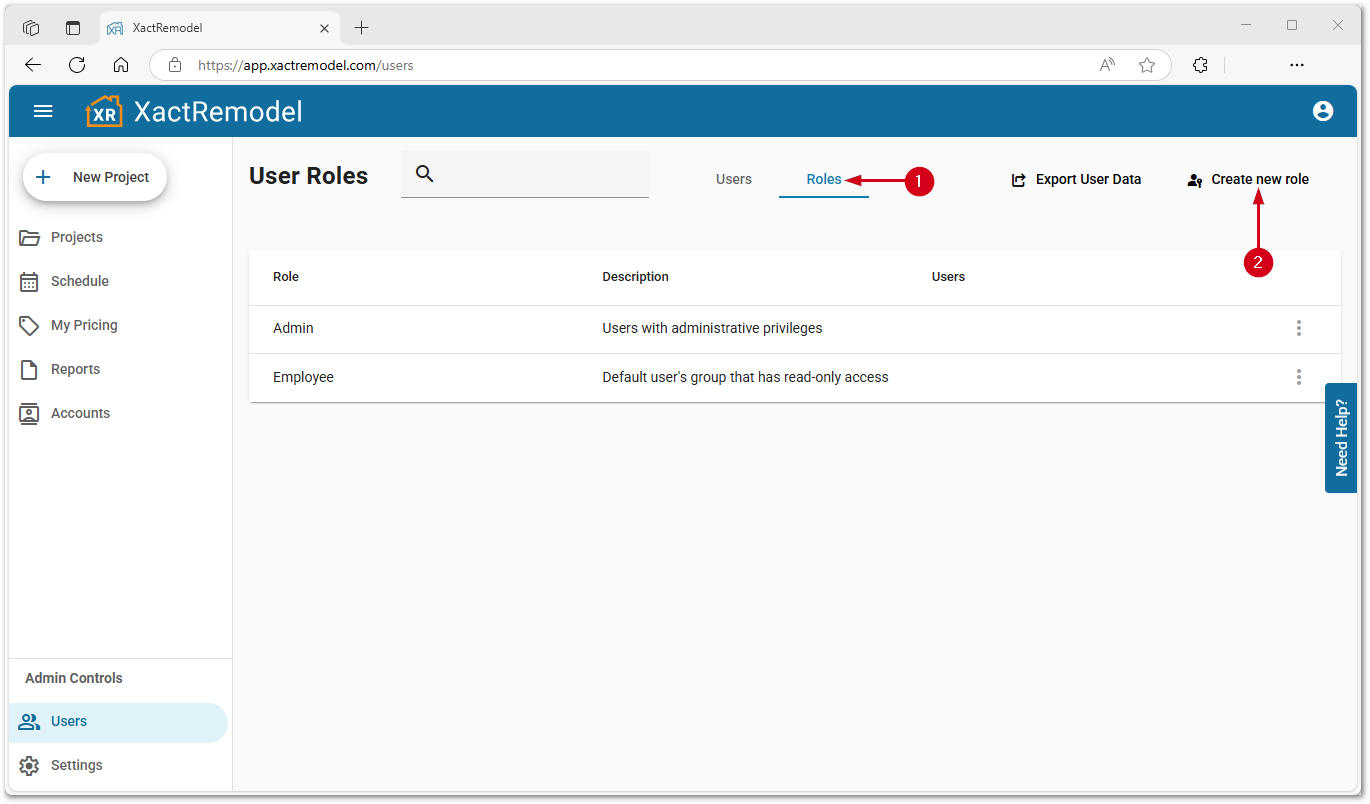Click Export User Data button
The image size is (1370, 804).
click(1076, 180)
